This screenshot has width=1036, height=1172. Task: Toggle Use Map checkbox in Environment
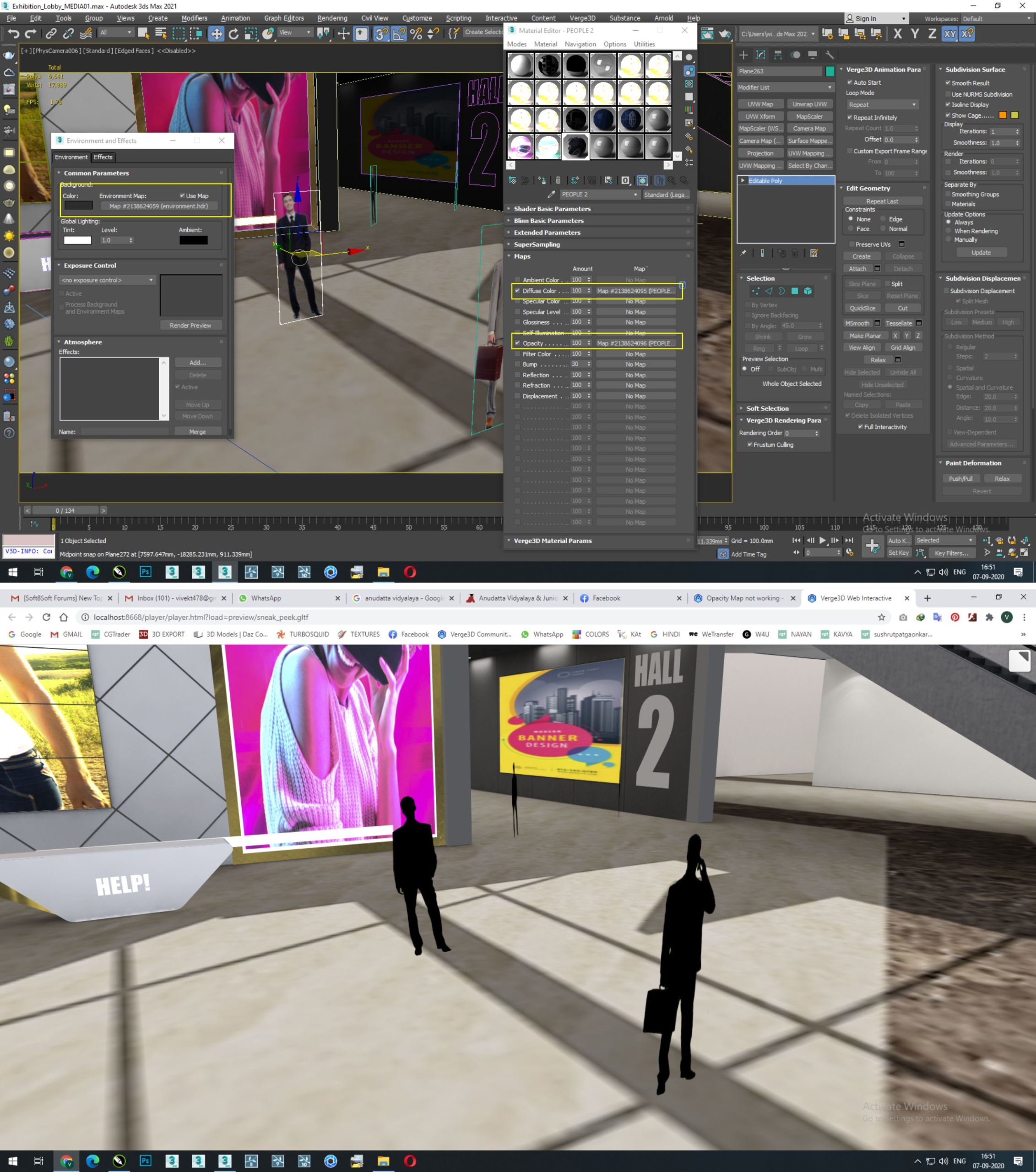[182, 195]
